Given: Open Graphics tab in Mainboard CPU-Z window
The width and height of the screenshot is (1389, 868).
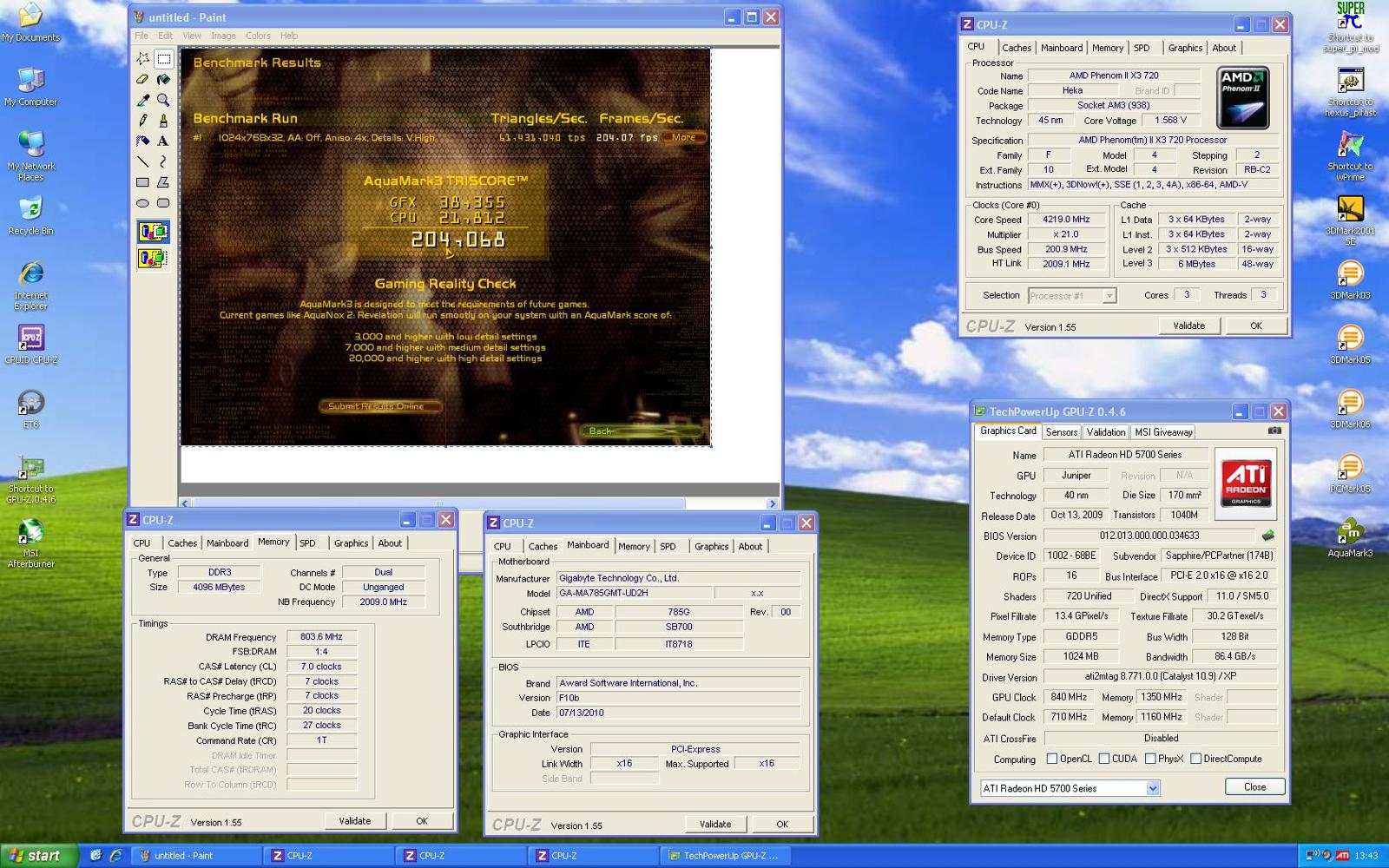Looking at the screenshot, I should (x=712, y=547).
